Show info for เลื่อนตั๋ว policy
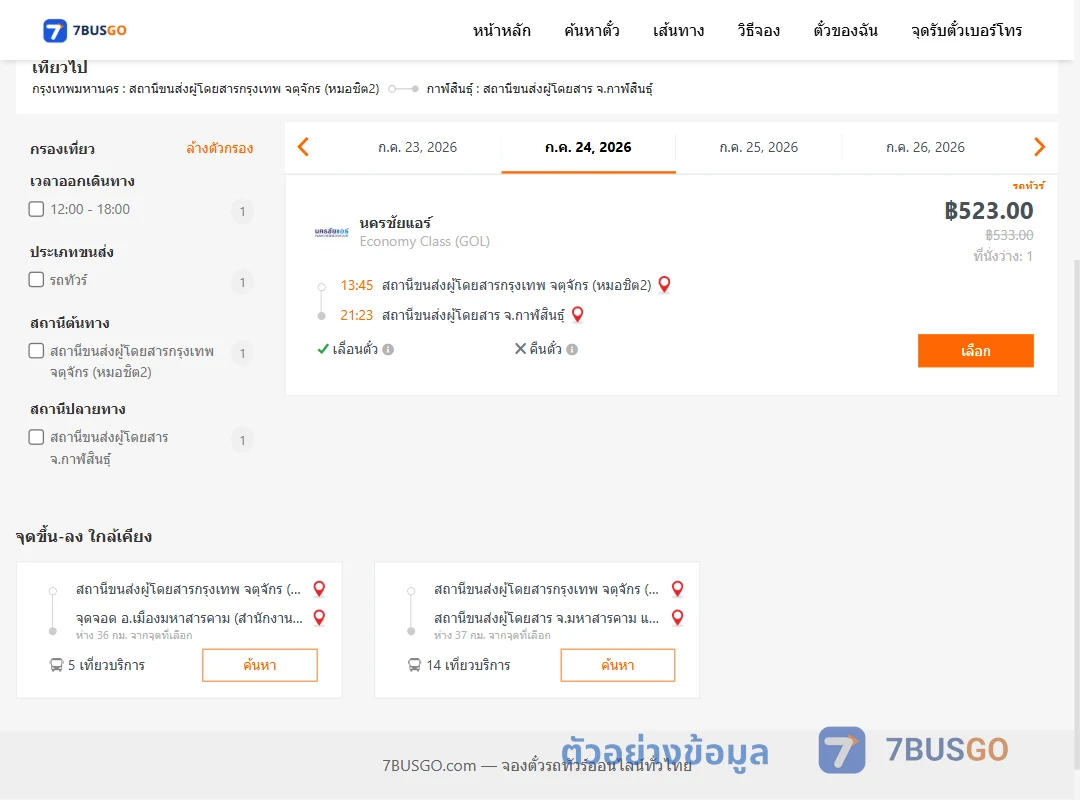The width and height of the screenshot is (1080, 800). click(x=388, y=349)
